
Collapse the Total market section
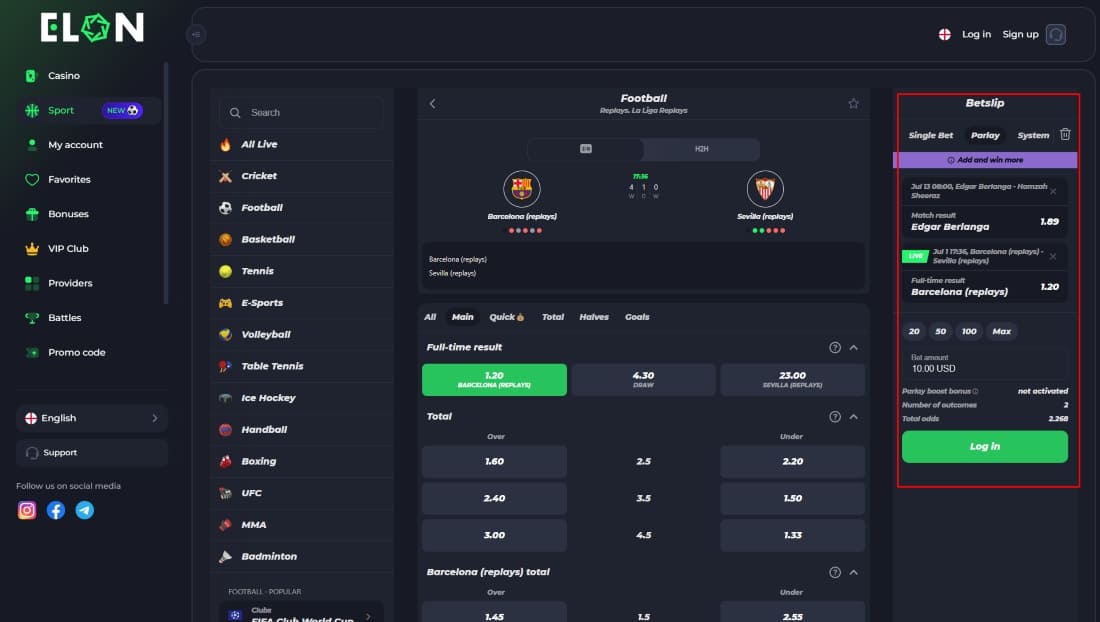(x=854, y=417)
